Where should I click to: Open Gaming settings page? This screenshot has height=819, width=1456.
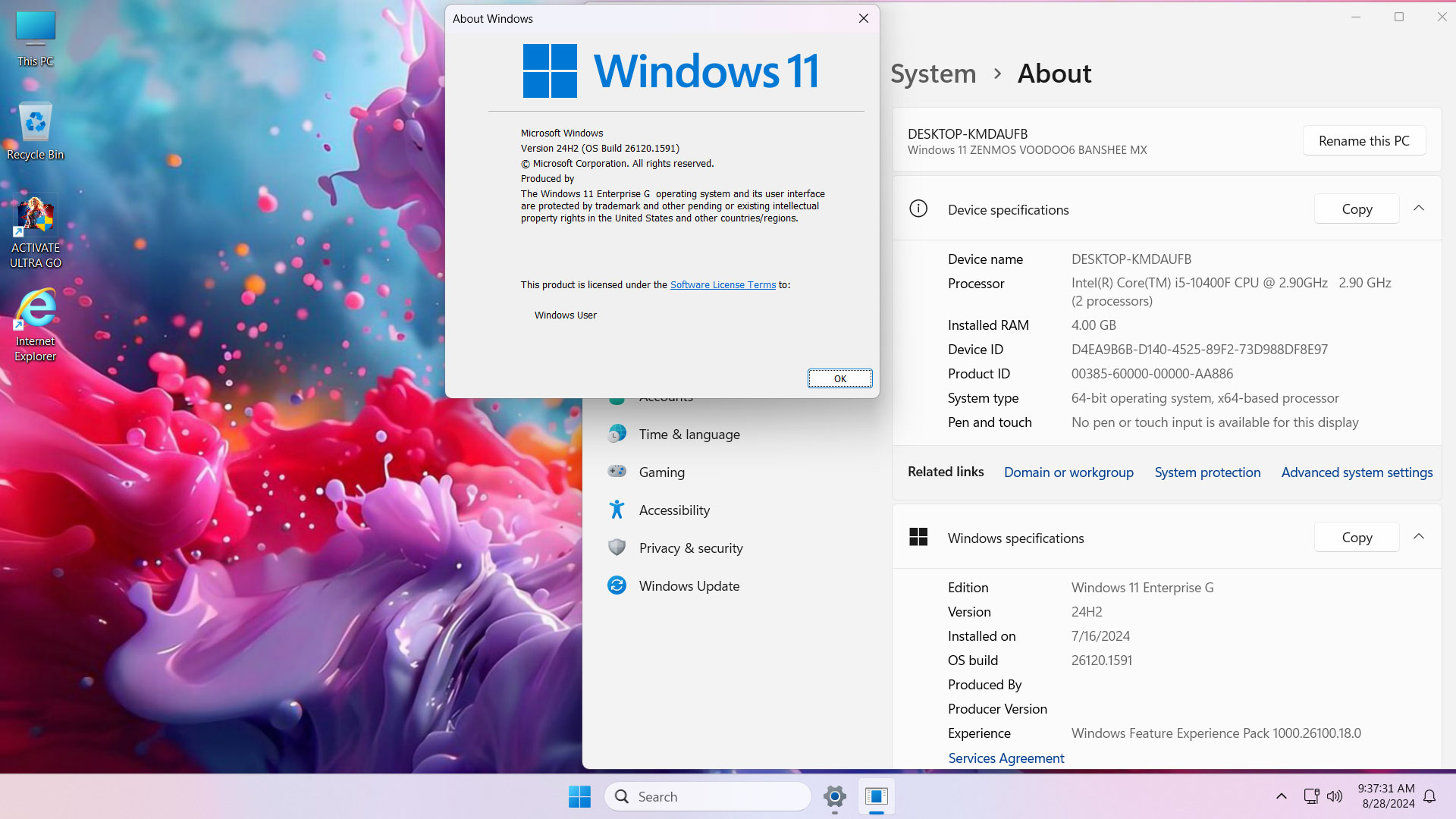pyautogui.click(x=661, y=472)
